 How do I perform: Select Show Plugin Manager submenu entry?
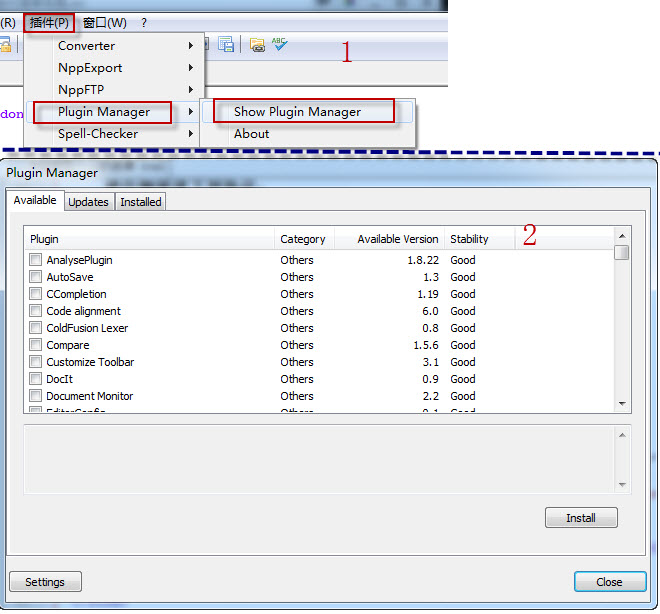297,112
